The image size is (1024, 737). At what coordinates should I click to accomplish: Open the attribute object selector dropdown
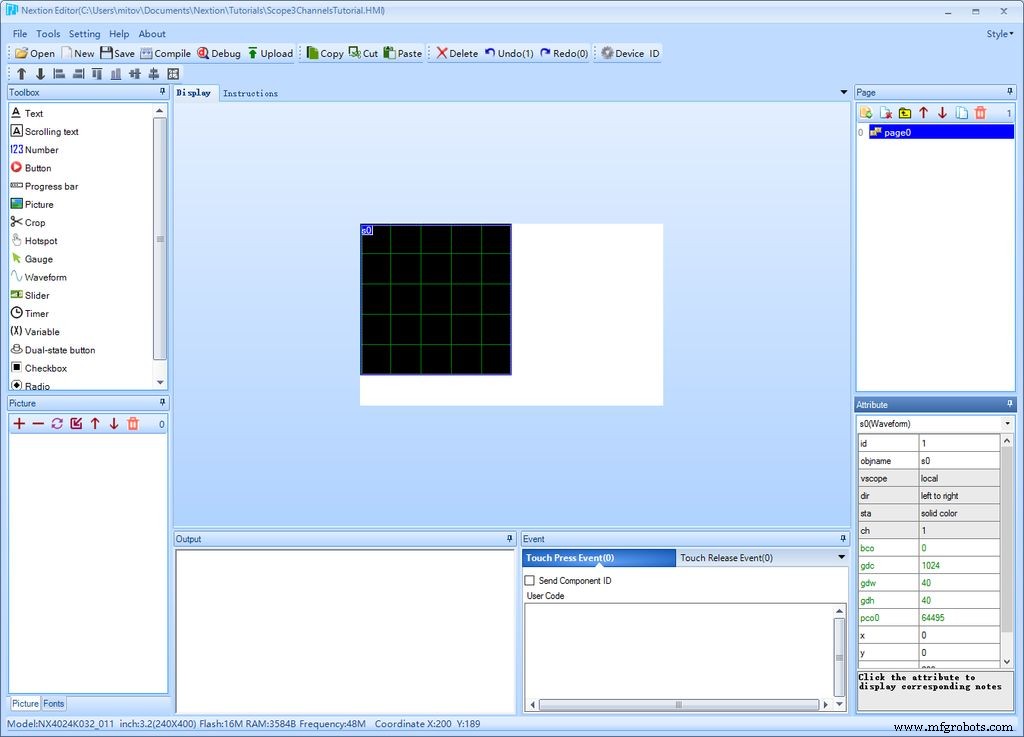click(1006, 423)
